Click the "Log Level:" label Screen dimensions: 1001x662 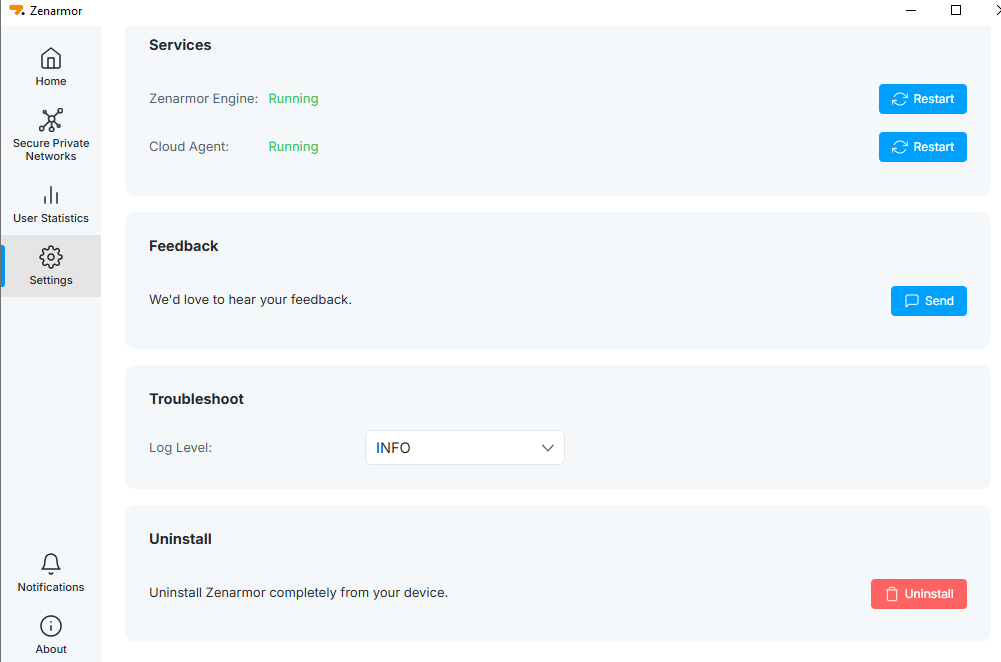tap(181, 448)
